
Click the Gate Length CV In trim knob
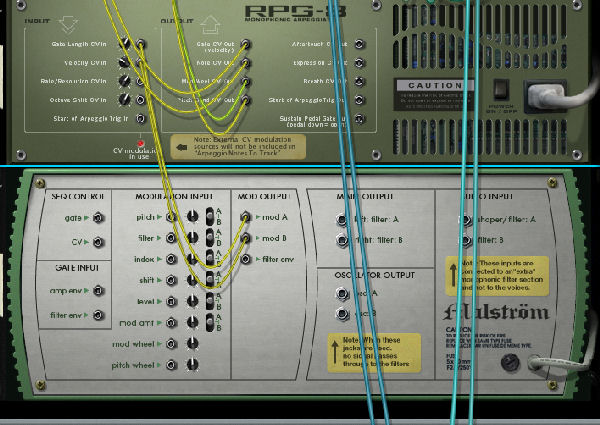click(x=124, y=43)
